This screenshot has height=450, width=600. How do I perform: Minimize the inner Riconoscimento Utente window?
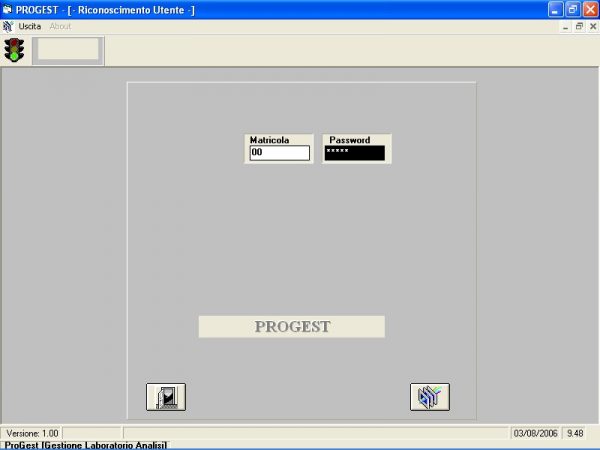pyautogui.click(x=565, y=26)
